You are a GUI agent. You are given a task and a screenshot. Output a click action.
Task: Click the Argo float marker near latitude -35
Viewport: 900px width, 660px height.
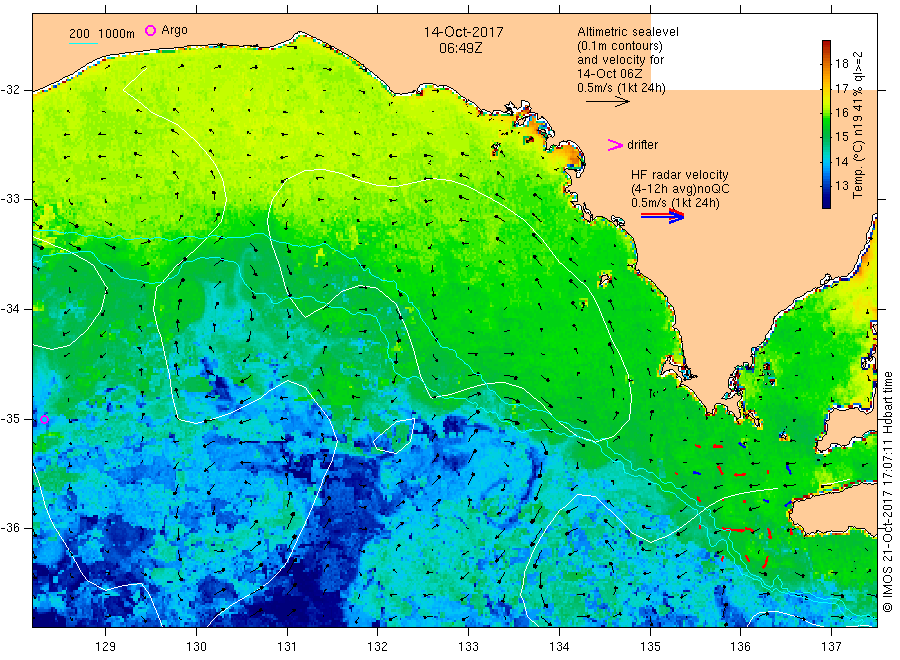pyautogui.click(x=45, y=420)
